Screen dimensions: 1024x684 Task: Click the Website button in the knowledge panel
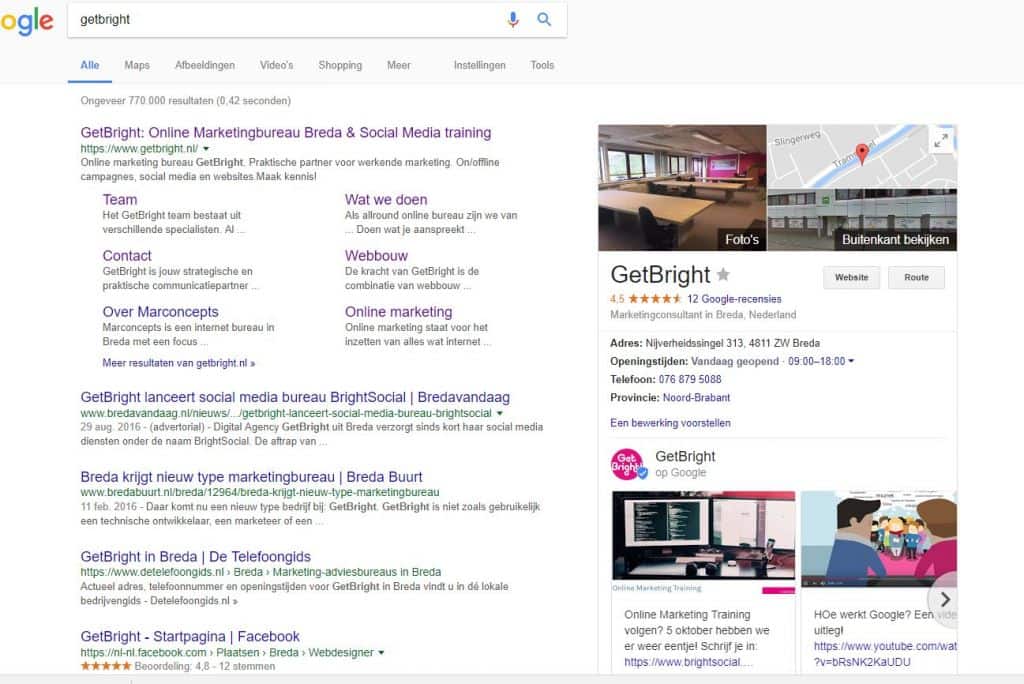(851, 277)
